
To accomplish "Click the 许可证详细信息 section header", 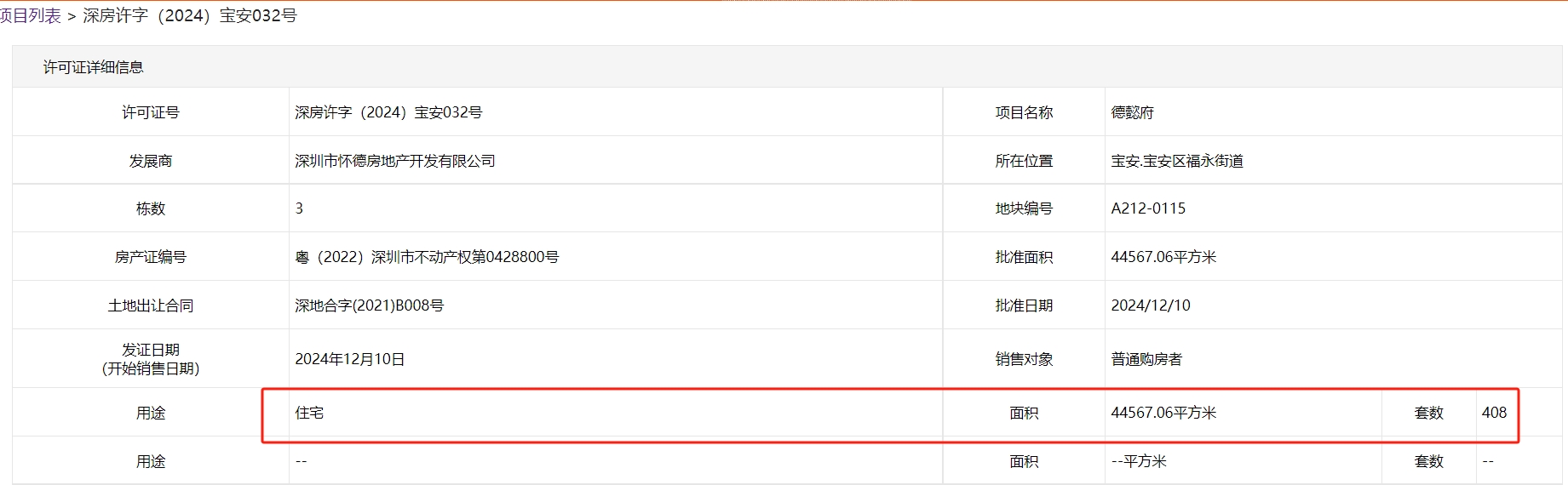I will coord(94,67).
